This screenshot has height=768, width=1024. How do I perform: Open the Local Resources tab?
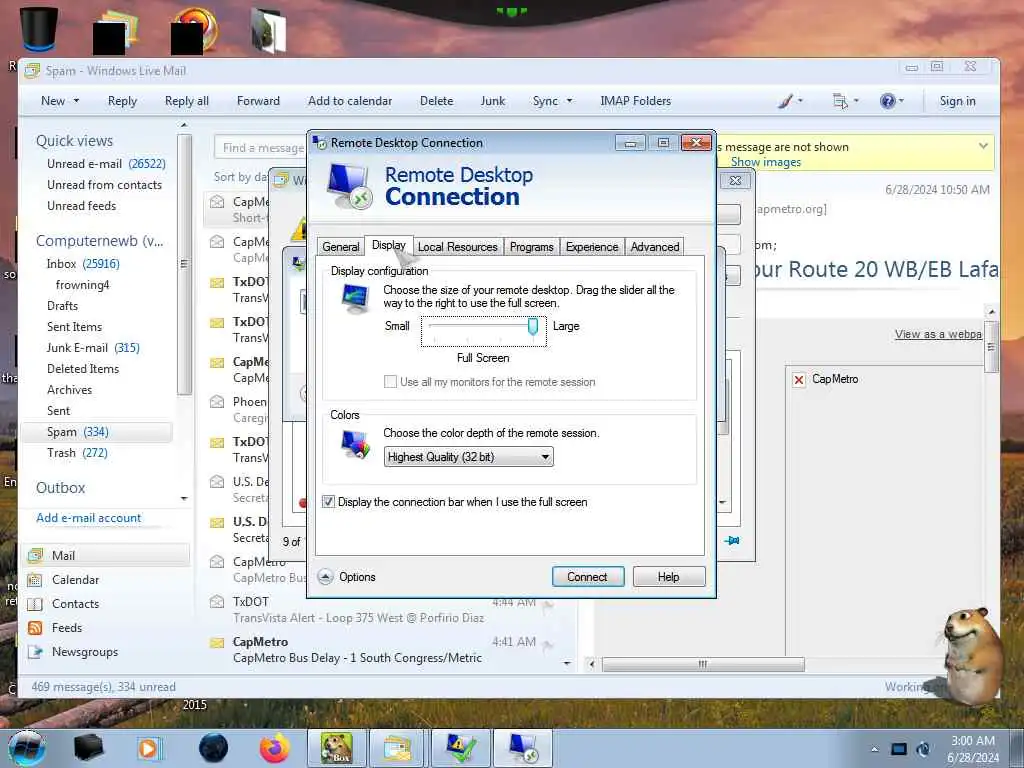(x=457, y=247)
